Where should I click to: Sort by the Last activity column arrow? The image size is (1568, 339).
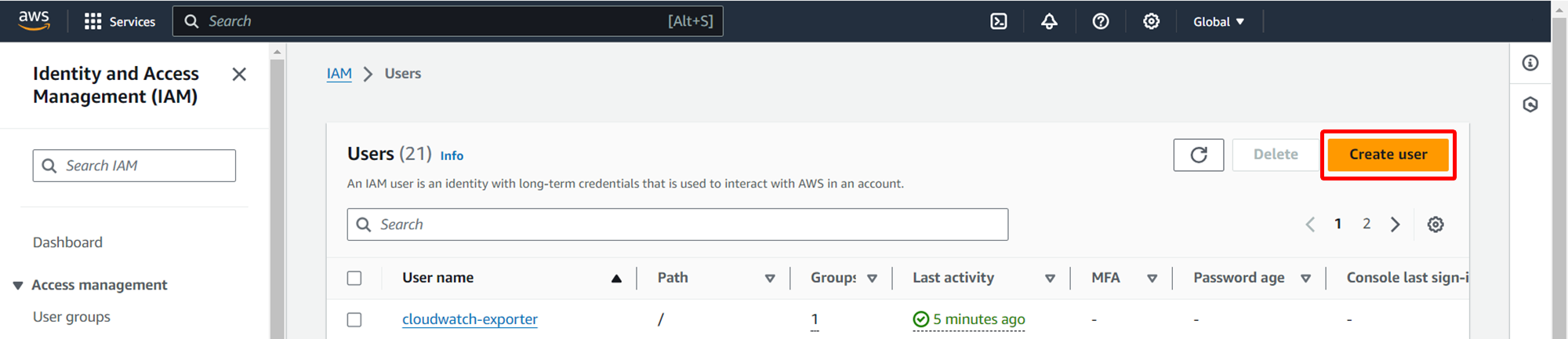1050,278
